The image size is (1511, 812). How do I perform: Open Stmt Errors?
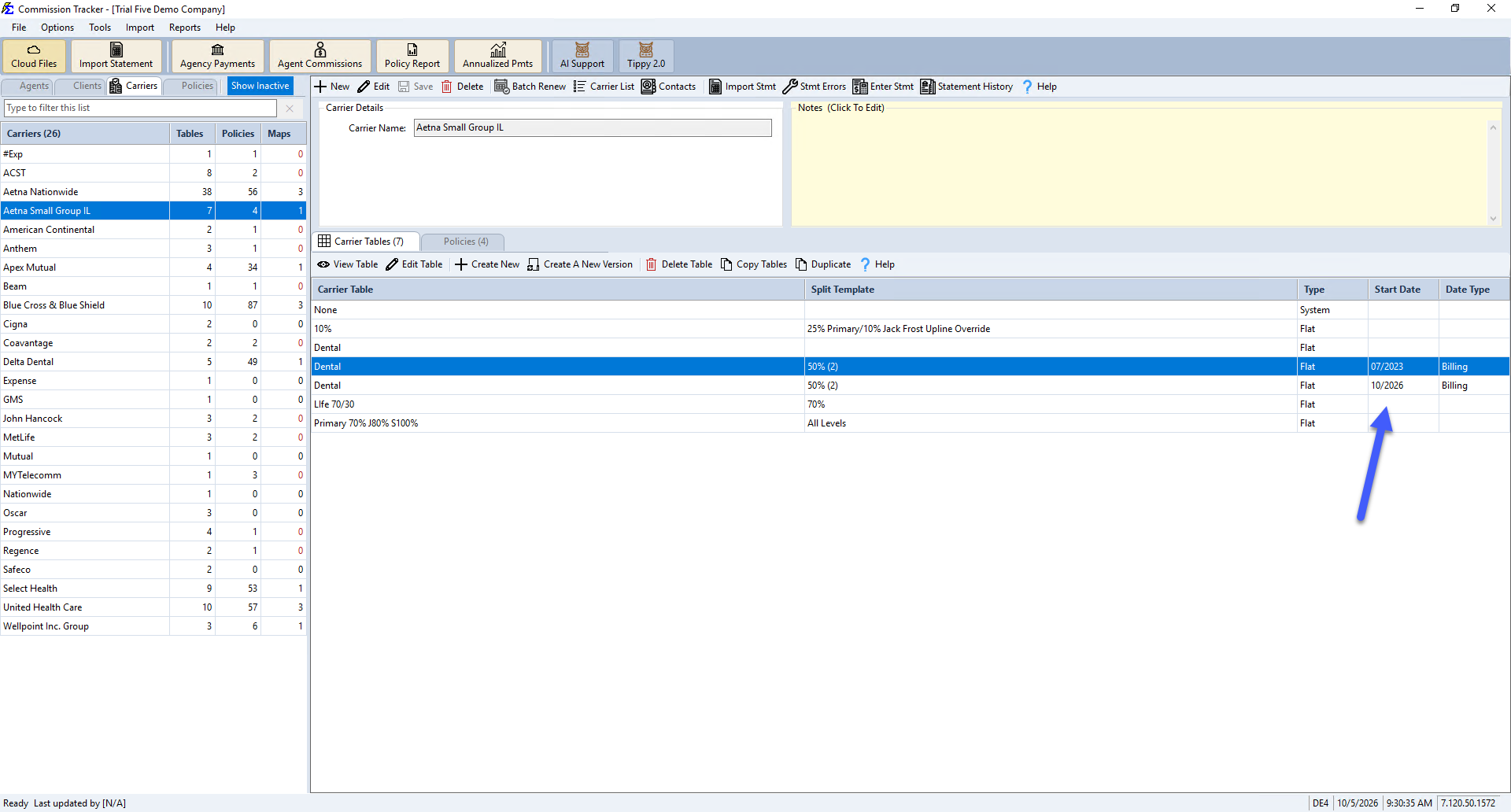click(x=814, y=87)
